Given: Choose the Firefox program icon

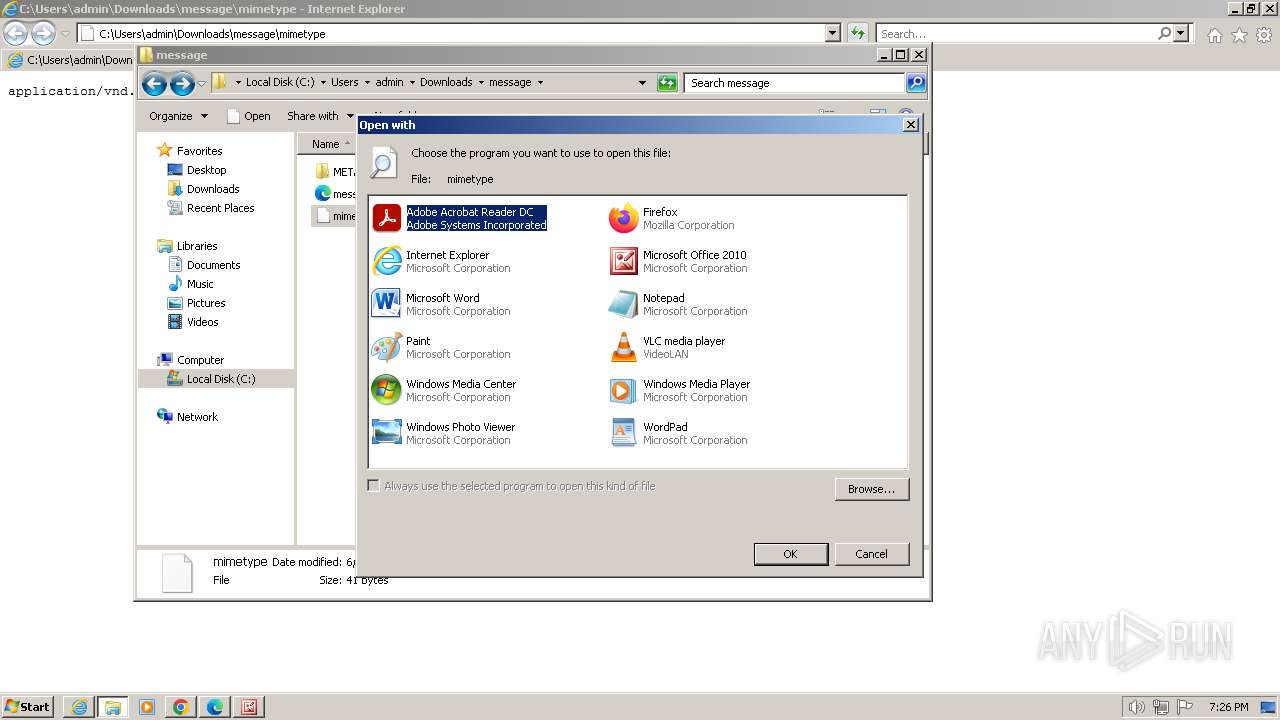Looking at the screenshot, I should 623,218.
